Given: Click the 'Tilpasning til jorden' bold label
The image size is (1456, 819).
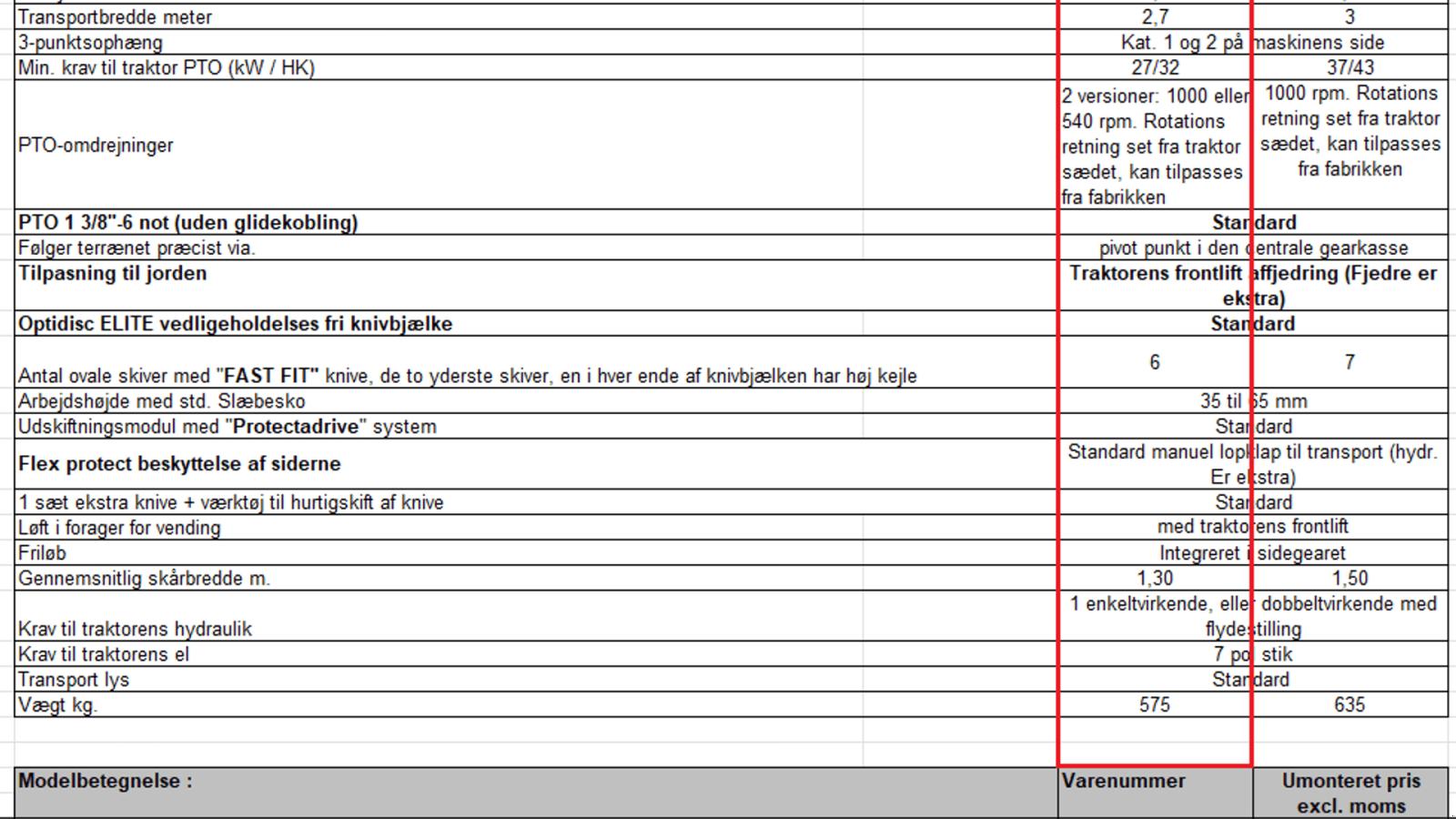Looking at the screenshot, I should [113, 274].
